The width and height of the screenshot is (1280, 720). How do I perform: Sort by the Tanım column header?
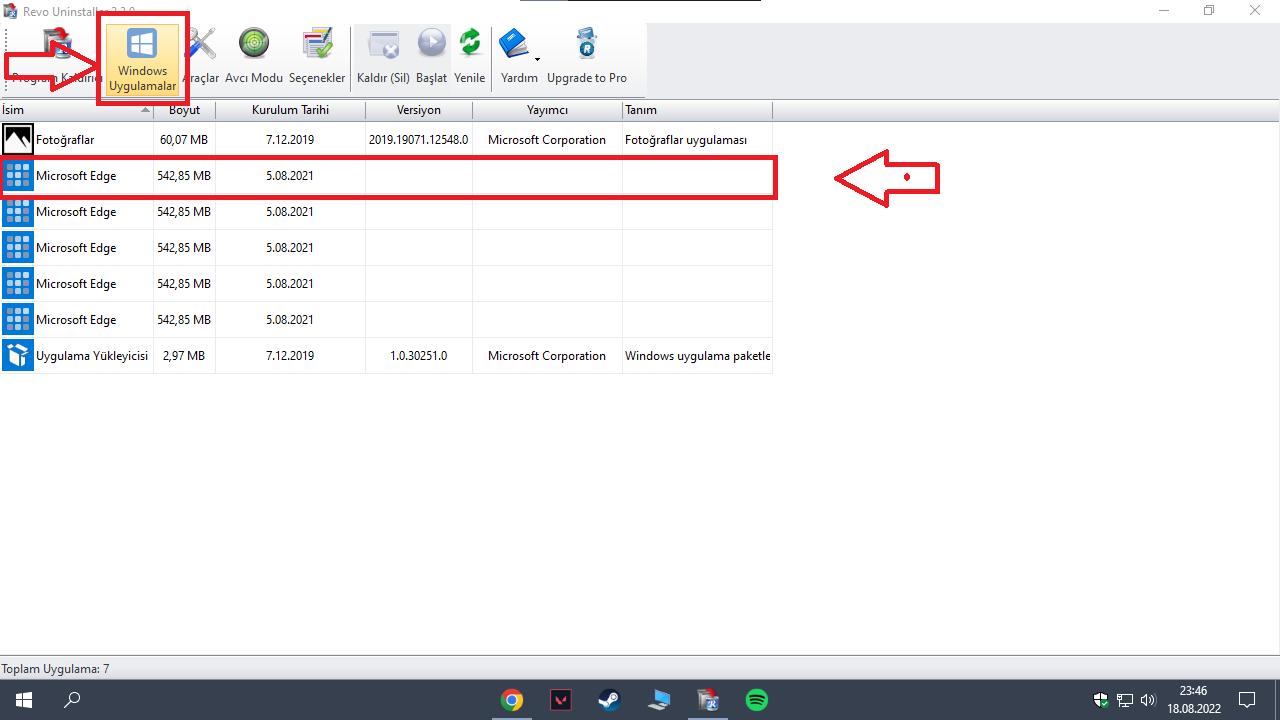pyautogui.click(x=697, y=110)
